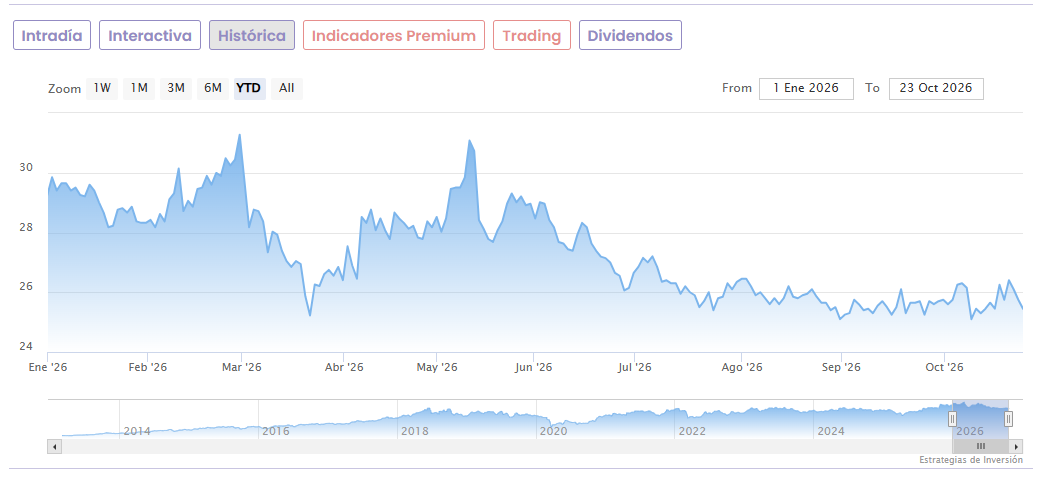The height and width of the screenshot is (479, 1043).
Task: Click the scrollbar left arrow
Action: (x=55, y=446)
